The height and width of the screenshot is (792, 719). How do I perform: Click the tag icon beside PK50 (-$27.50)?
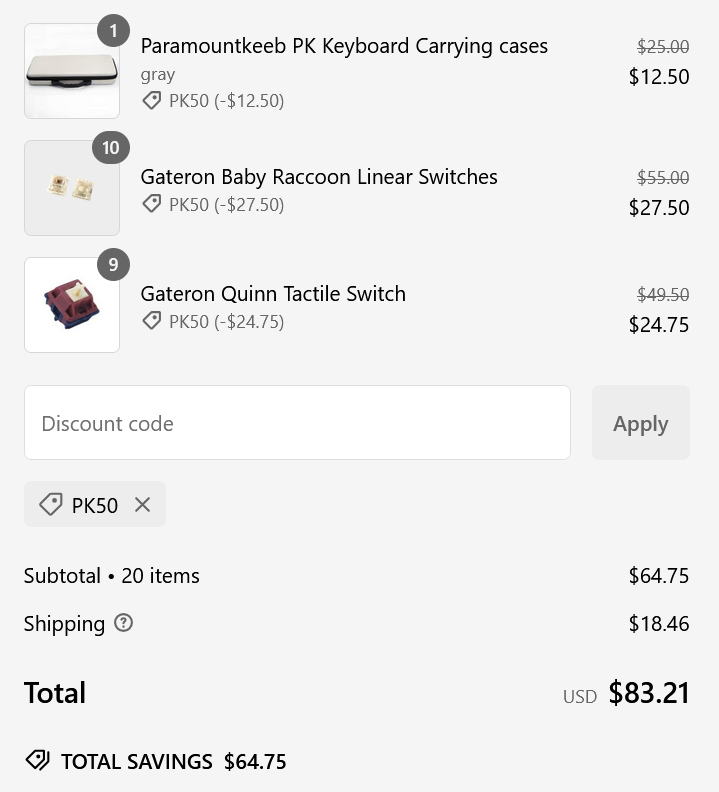point(152,204)
